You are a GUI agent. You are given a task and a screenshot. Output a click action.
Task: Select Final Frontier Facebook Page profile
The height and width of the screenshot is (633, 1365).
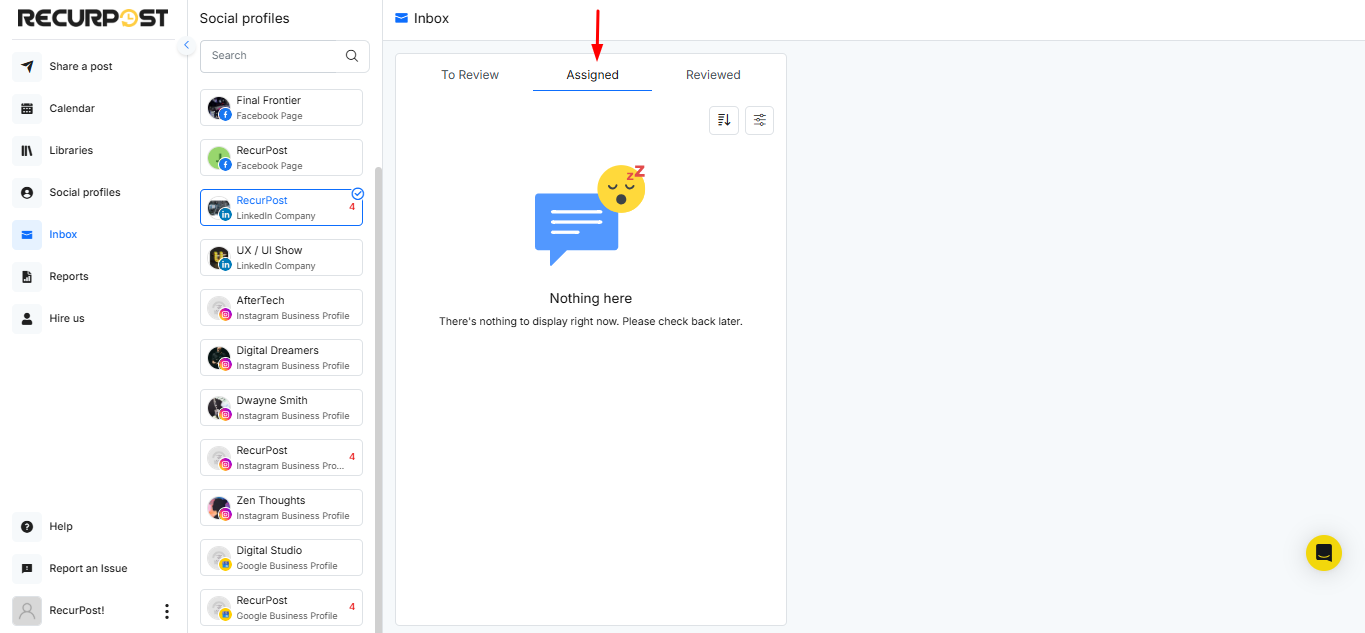[x=281, y=108]
